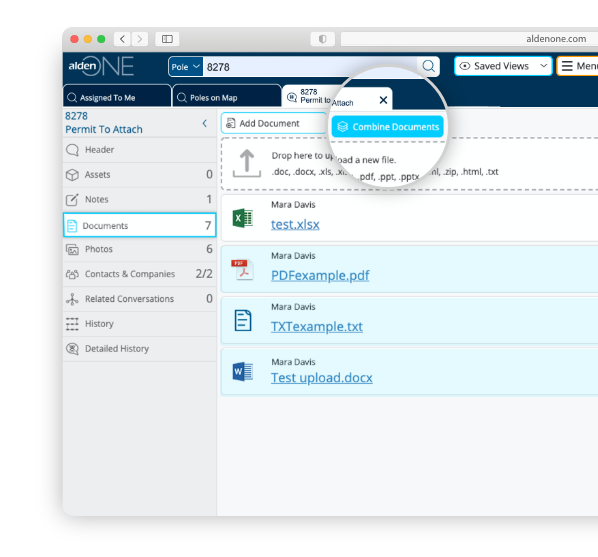The image size is (598, 557).
Task: Click the browser privacy shield icon
Action: [323, 39]
